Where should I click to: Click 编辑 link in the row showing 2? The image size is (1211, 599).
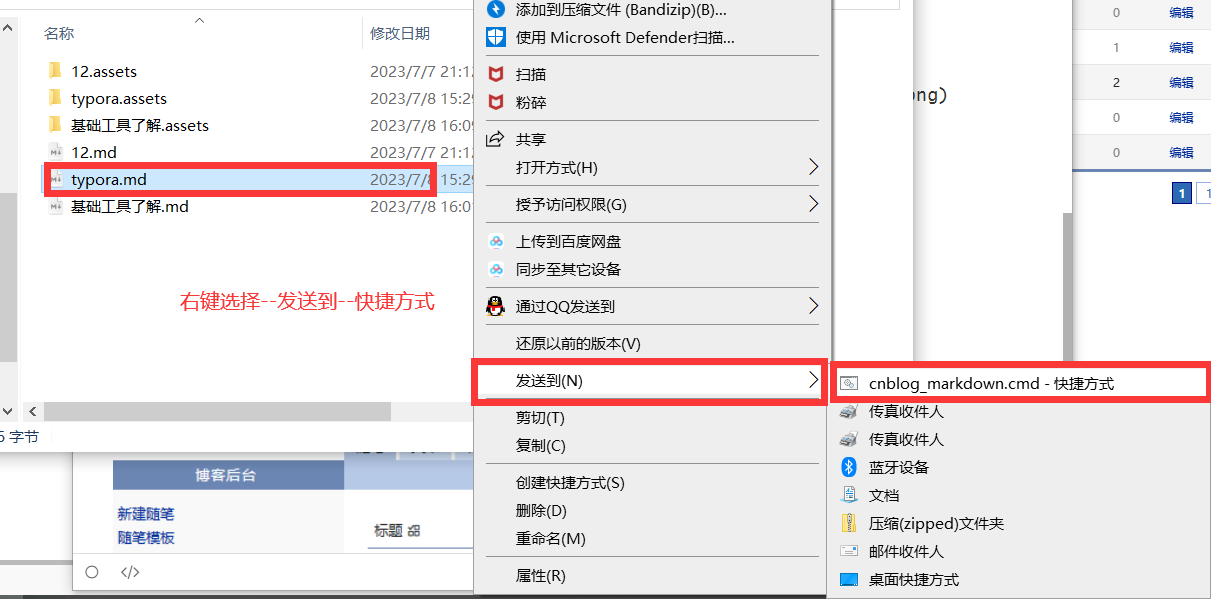(1181, 82)
